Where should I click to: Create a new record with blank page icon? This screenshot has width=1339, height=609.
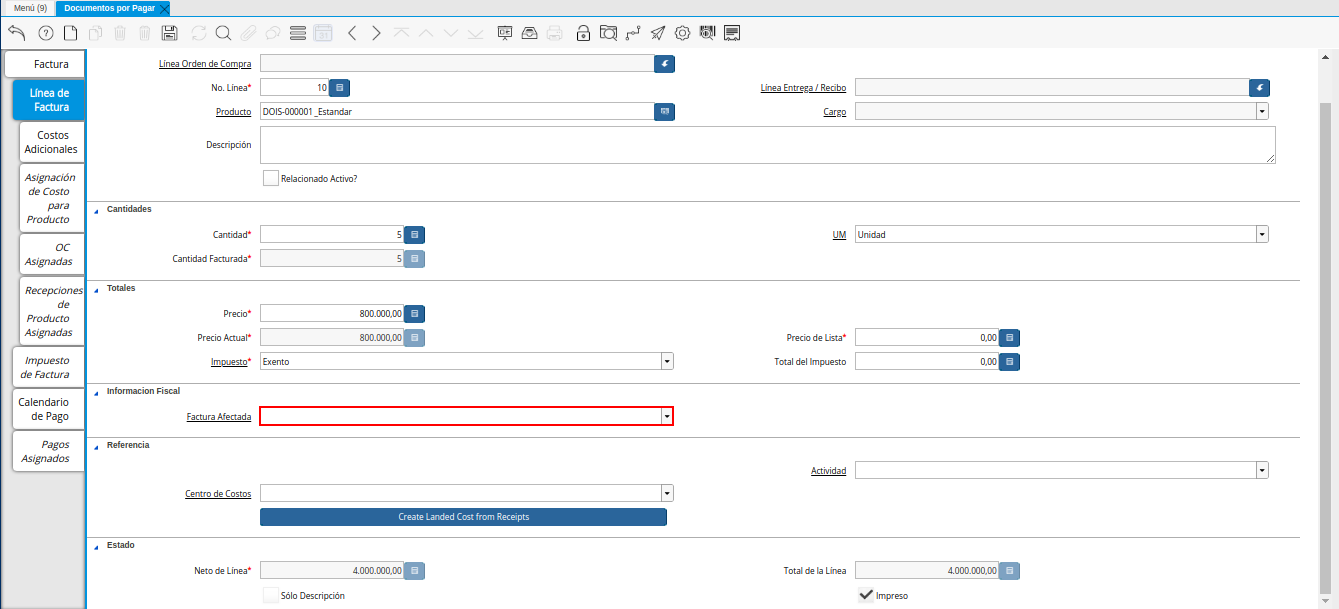(x=70, y=33)
